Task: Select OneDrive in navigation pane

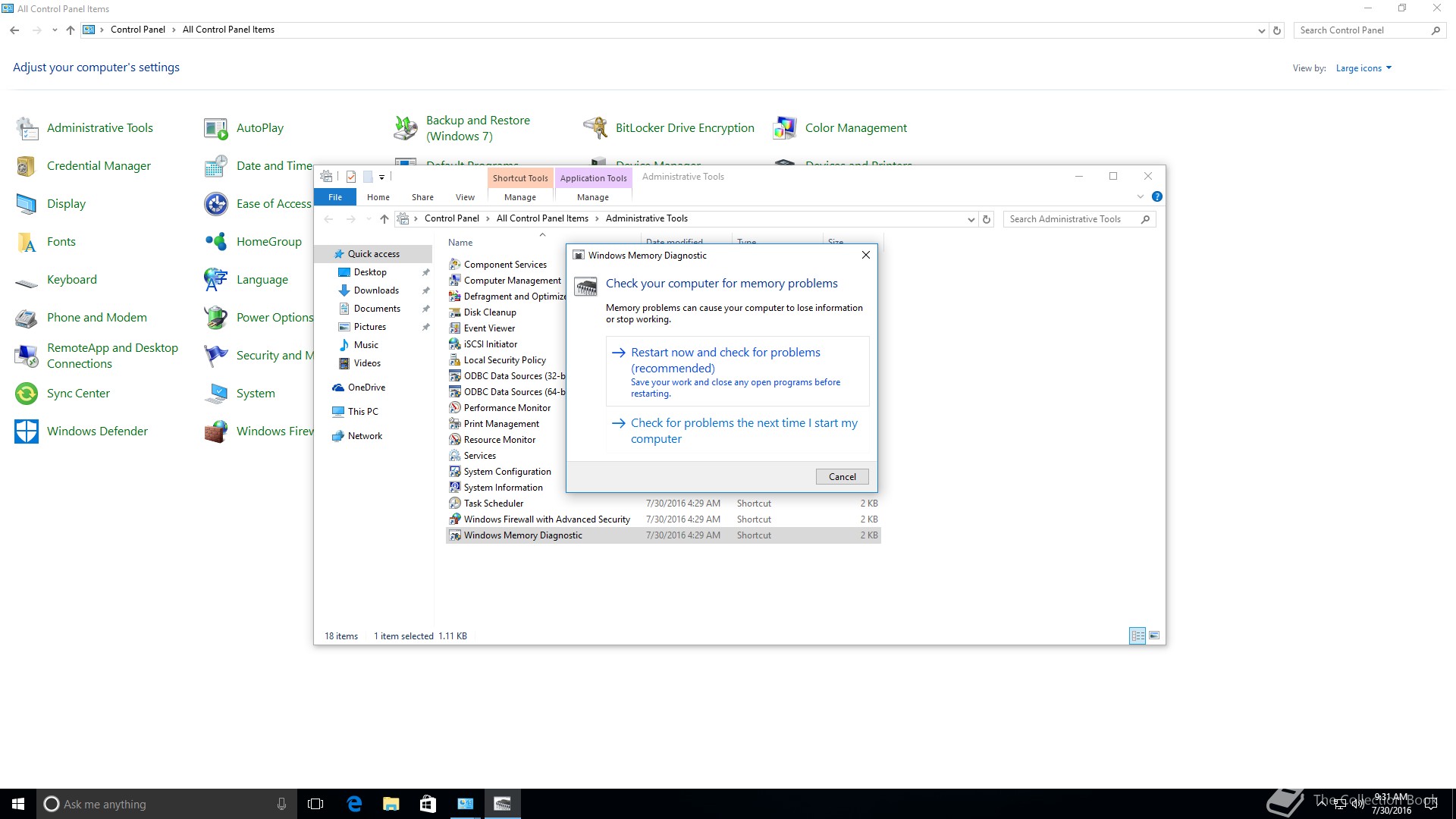Action: tap(366, 388)
